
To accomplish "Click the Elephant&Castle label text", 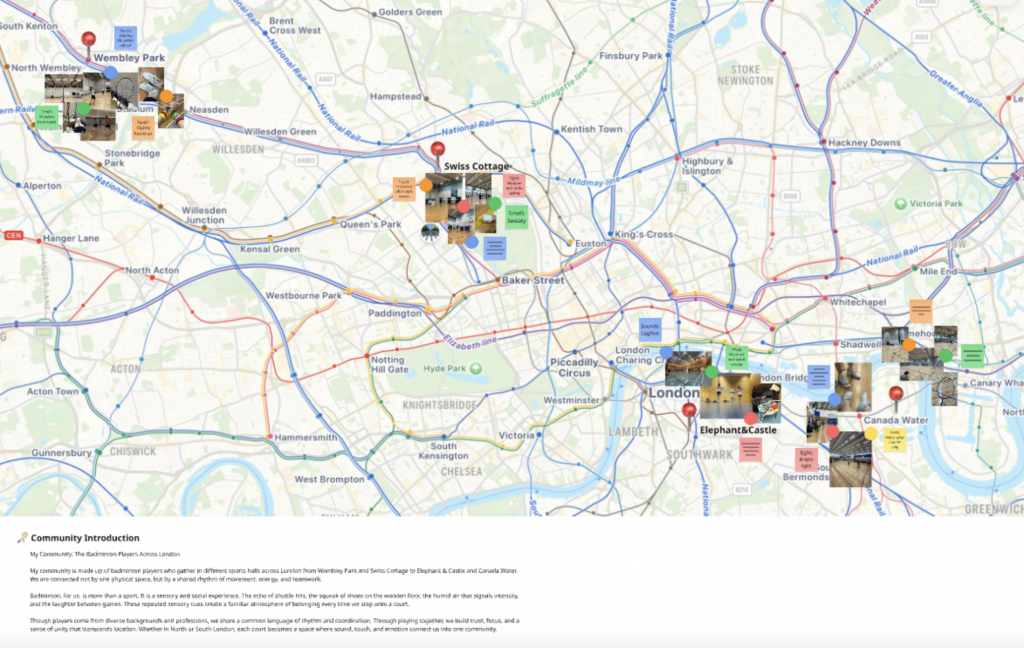I will (738, 430).
